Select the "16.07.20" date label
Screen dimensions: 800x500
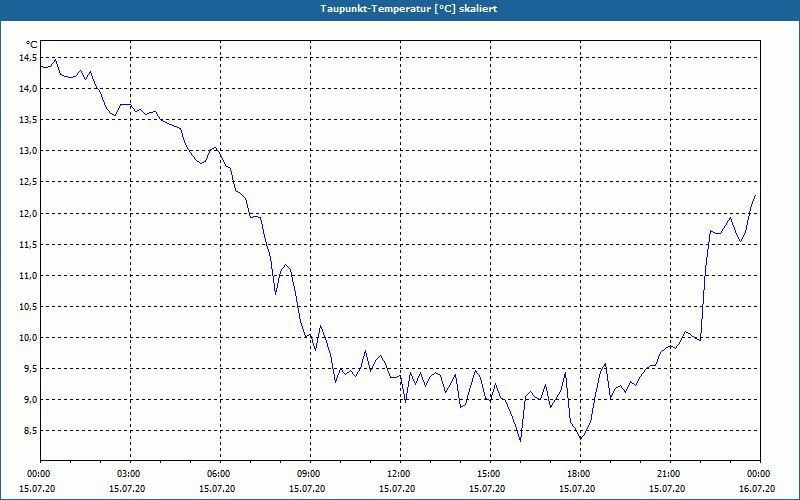click(758, 489)
